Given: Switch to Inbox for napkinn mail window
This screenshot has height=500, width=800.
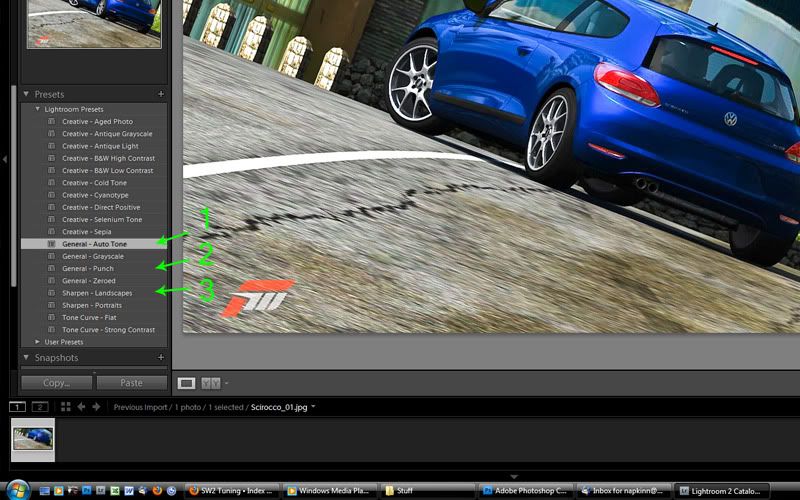Looking at the screenshot, I should click(624, 491).
